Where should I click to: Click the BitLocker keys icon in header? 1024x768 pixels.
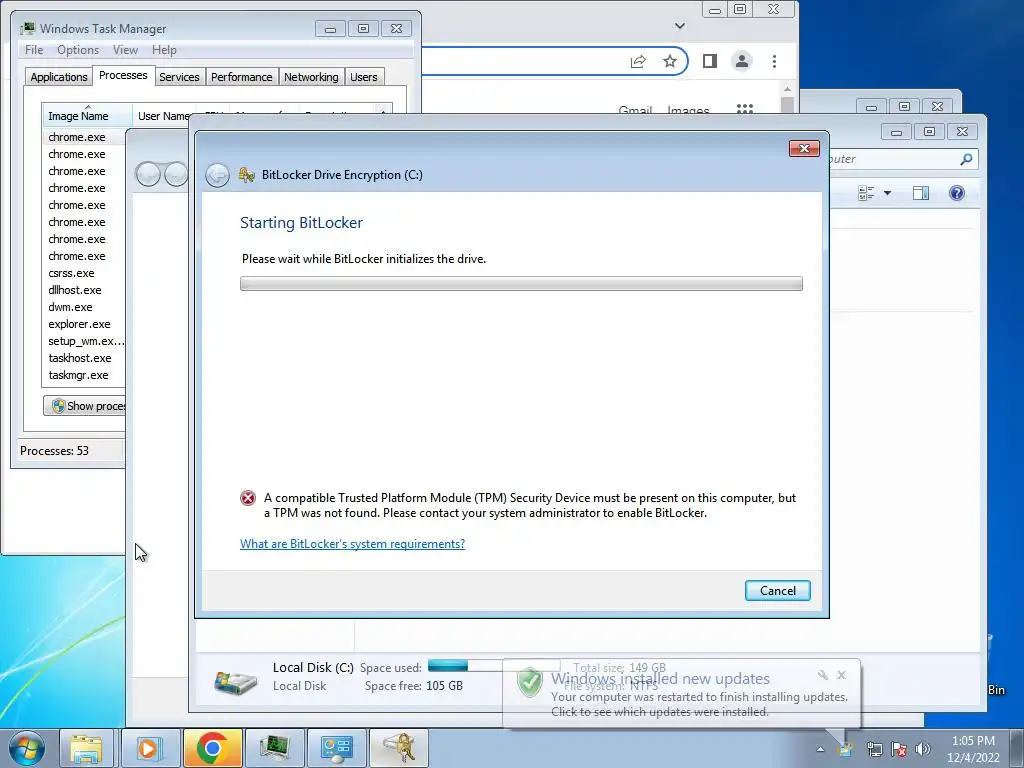[x=246, y=175]
